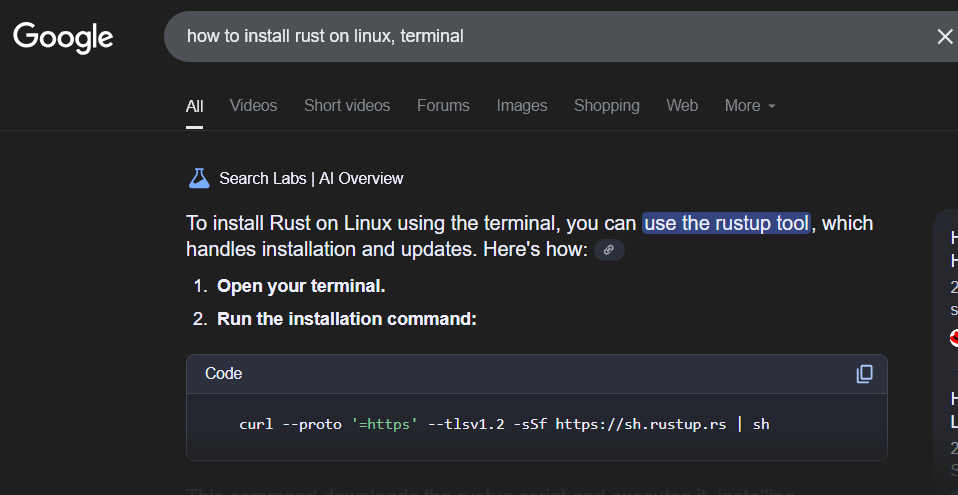958x495 pixels.
Task: Switch to the Images tab
Action: [x=522, y=105]
